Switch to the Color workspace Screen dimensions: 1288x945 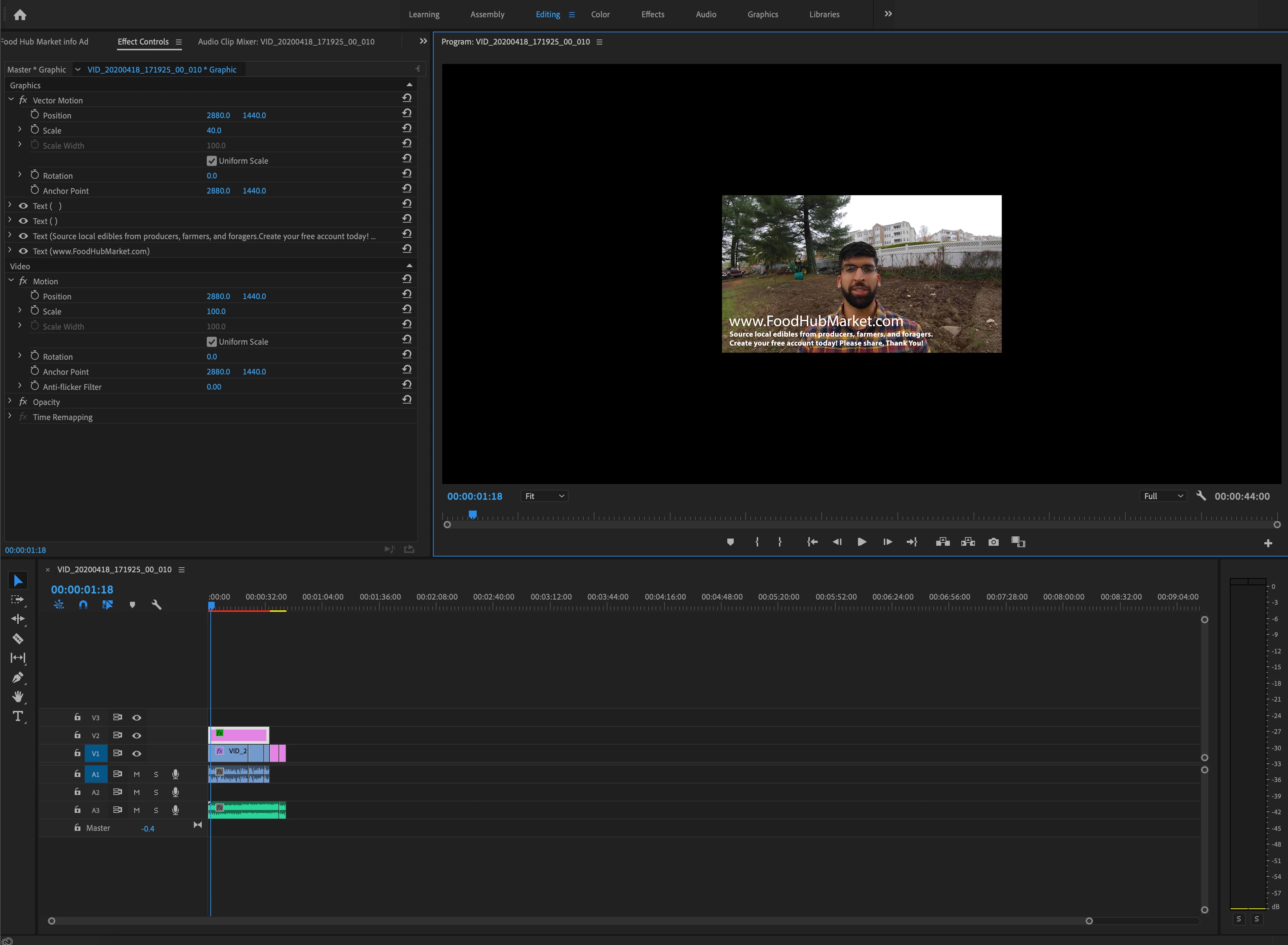coord(600,14)
